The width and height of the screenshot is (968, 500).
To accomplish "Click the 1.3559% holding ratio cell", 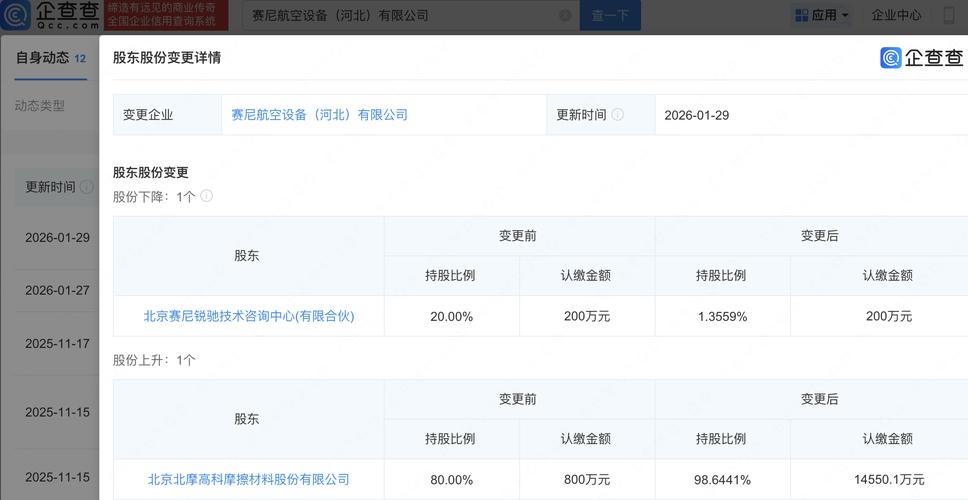I will (722, 317).
